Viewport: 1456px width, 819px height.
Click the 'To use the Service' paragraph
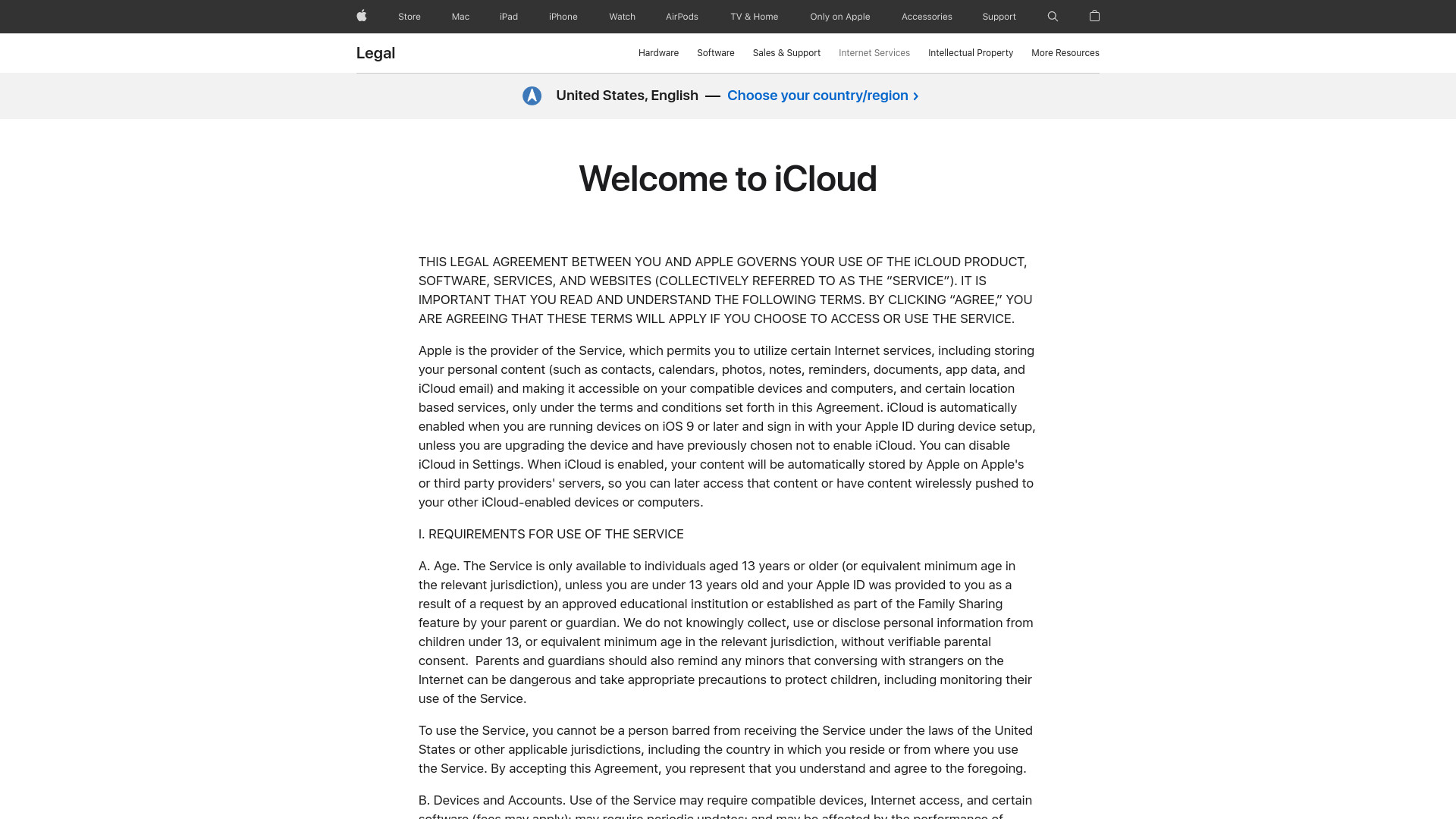tap(727, 749)
